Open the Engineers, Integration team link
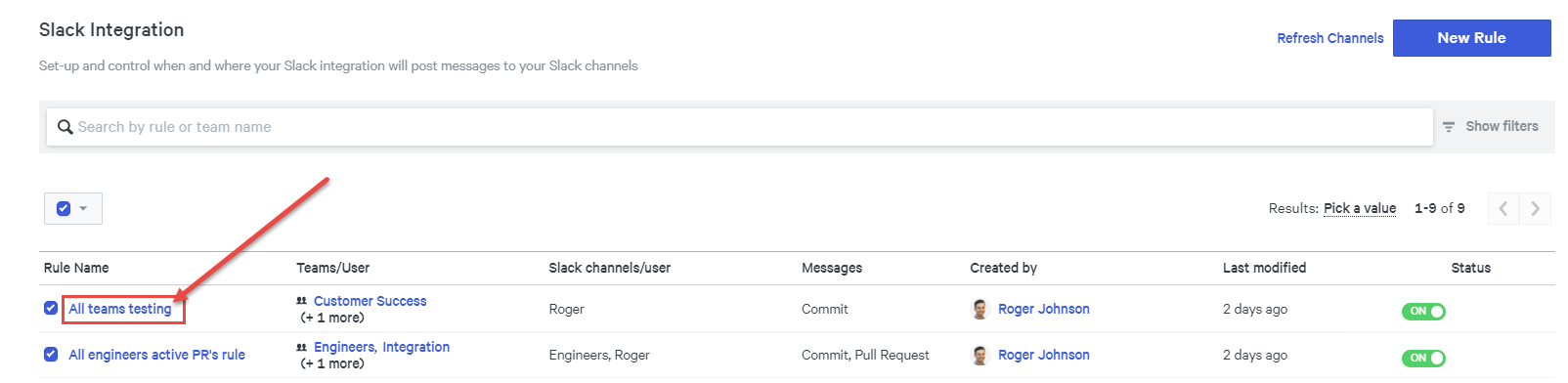 pos(381,347)
